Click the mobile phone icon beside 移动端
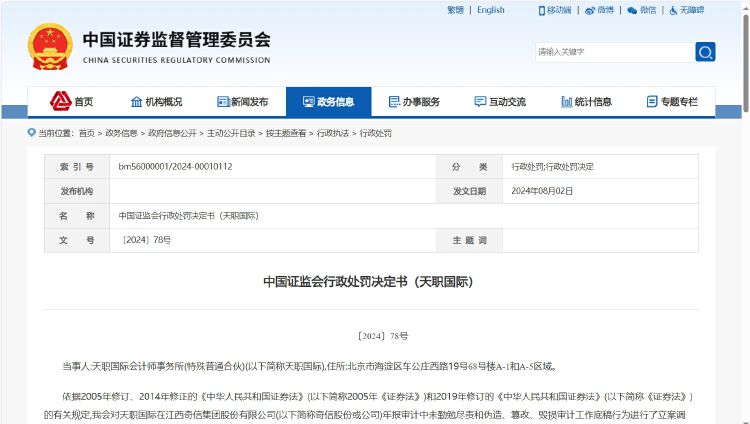Viewport: 750px width, 424px height. click(541, 10)
